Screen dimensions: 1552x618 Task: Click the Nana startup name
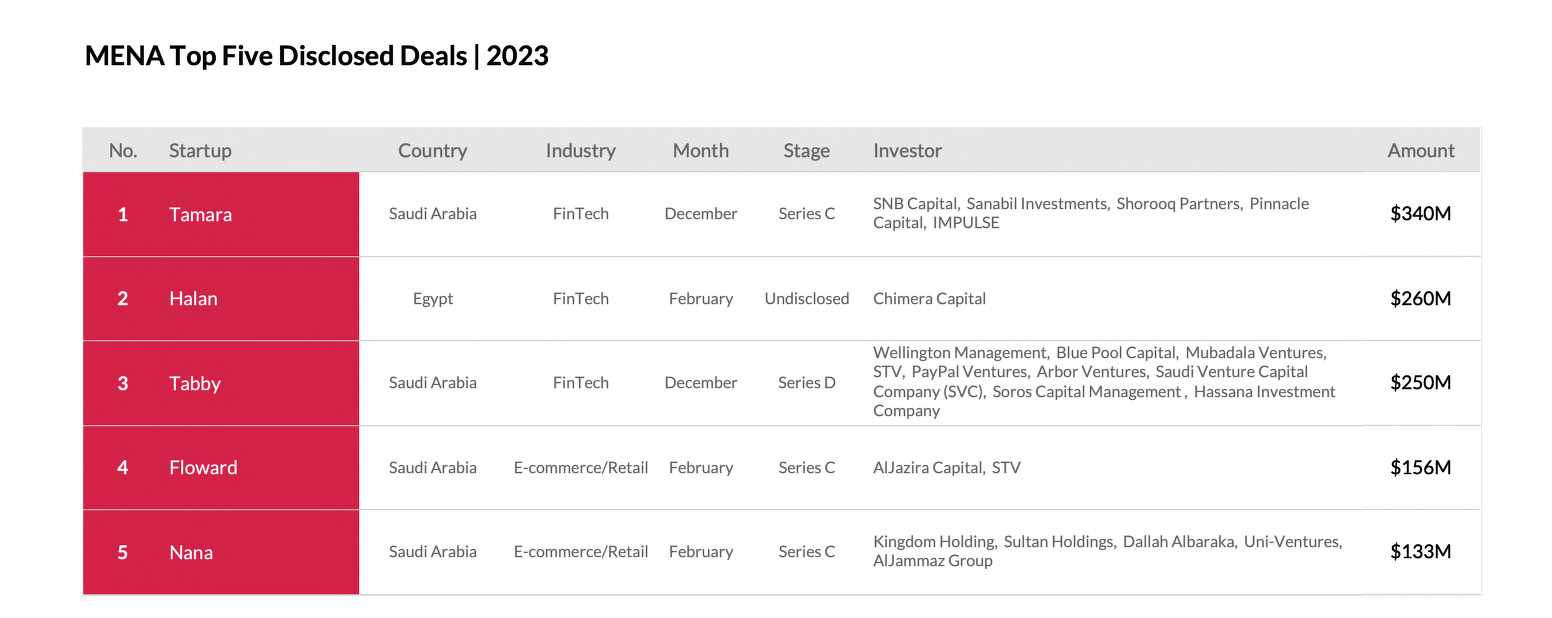[191, 552]
